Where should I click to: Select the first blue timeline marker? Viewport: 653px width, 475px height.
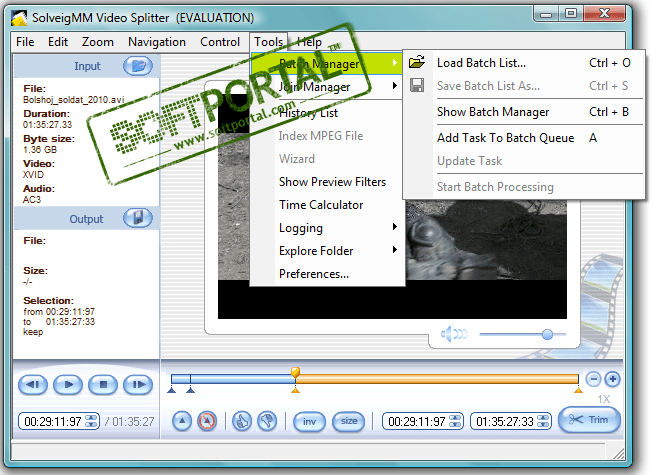[171, 390]
